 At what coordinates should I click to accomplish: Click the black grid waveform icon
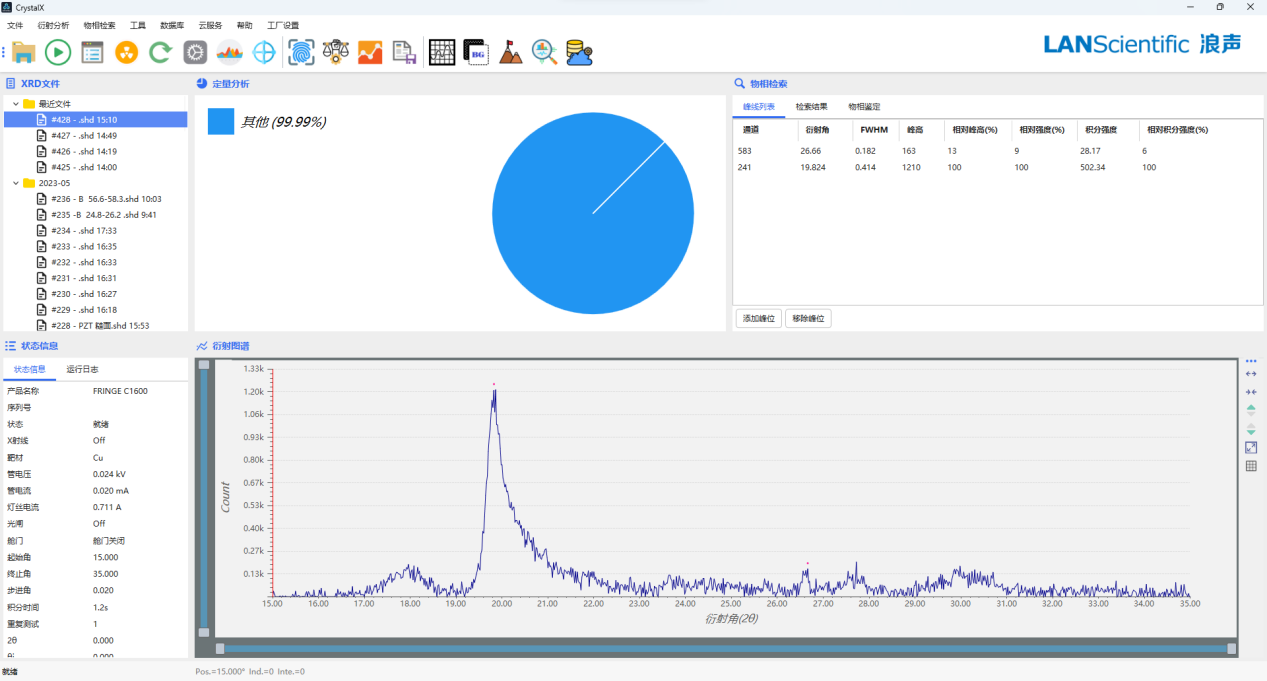[x=442, y=52]
